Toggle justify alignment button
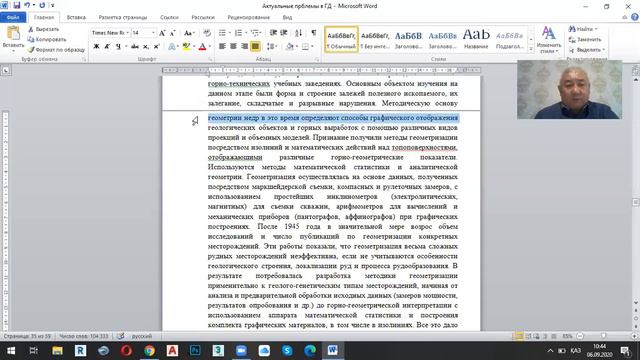Viewport: 640px width, 360px height. tap(255, 47)
